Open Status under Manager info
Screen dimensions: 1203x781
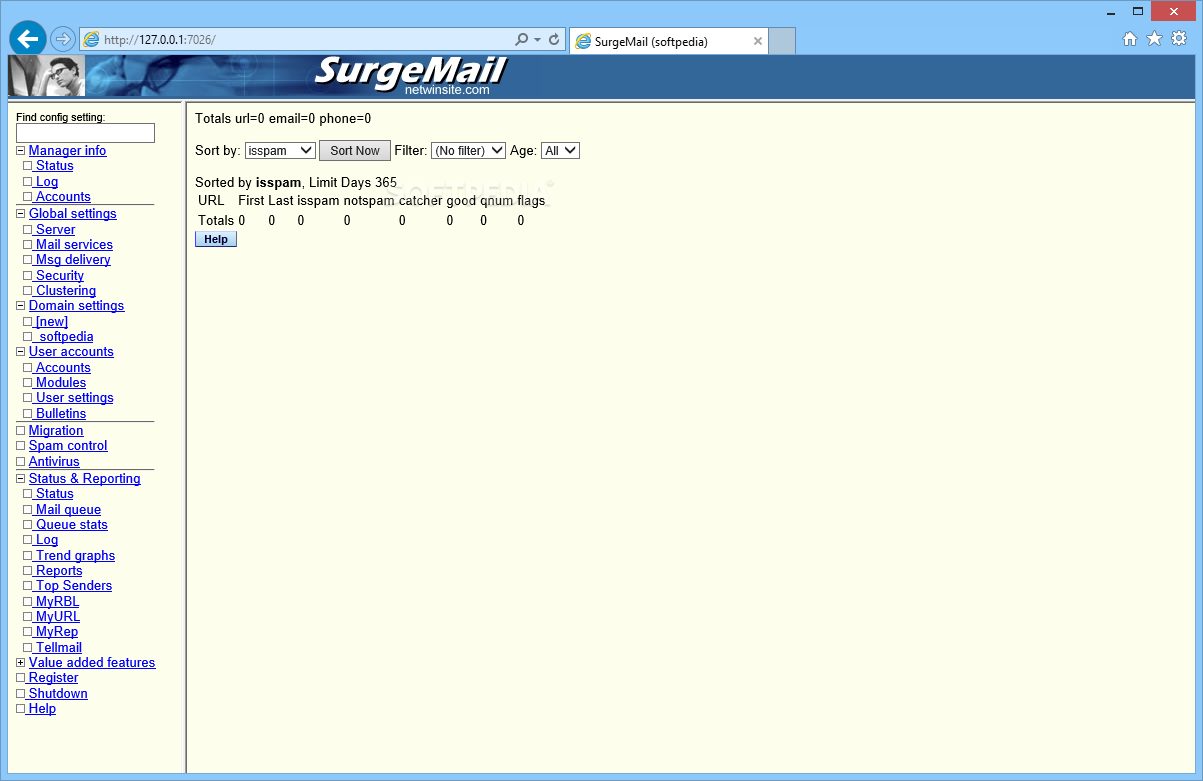(54, 166)
